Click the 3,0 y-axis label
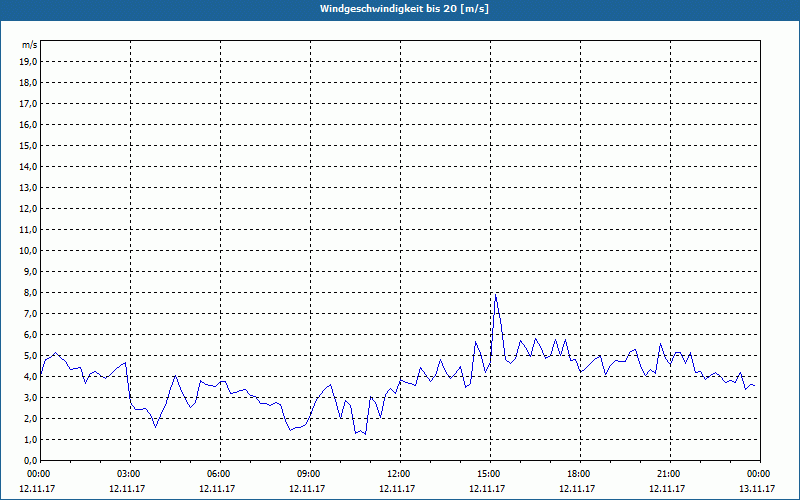This screenshot has height=500, width=800. (x=30, y=397)
